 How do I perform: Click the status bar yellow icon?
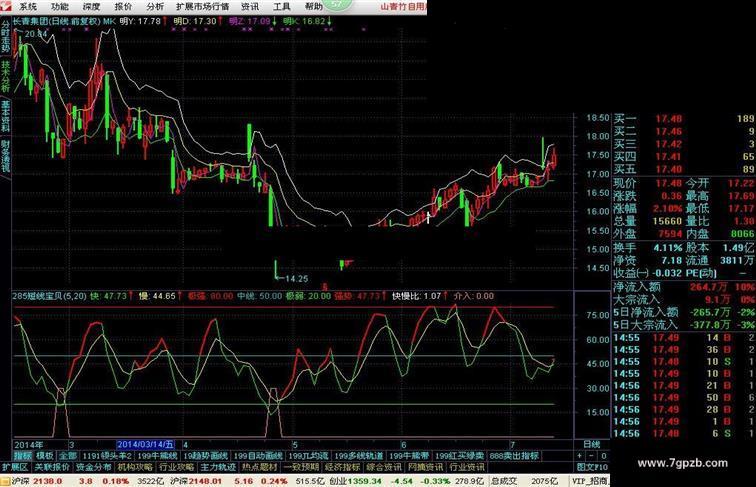point(5,481)
